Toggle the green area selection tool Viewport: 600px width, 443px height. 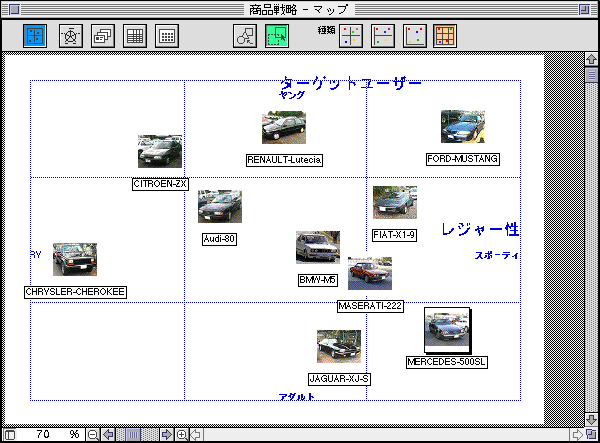[x=277, y=36]
